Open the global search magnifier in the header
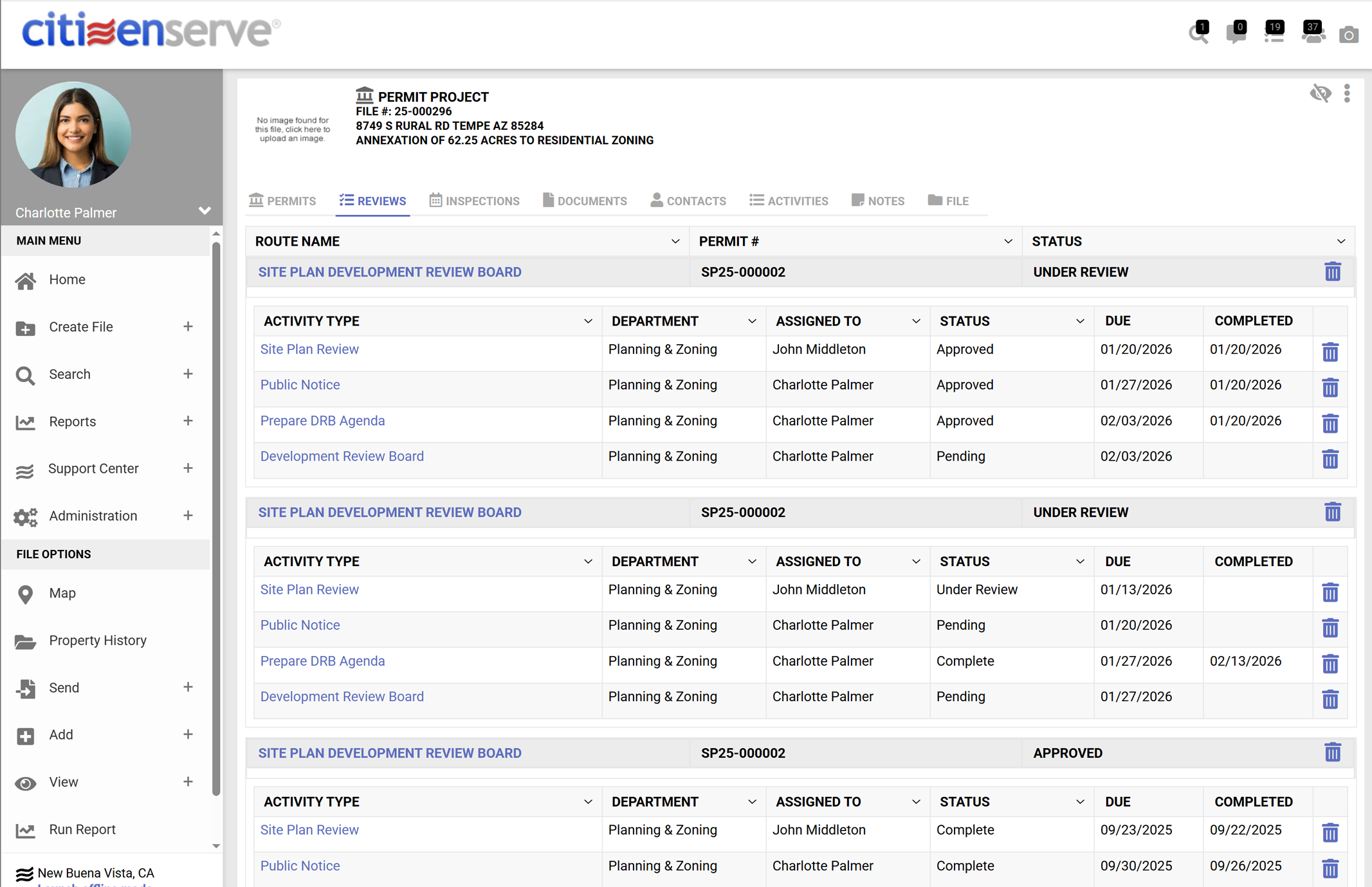 (1198, 35)
